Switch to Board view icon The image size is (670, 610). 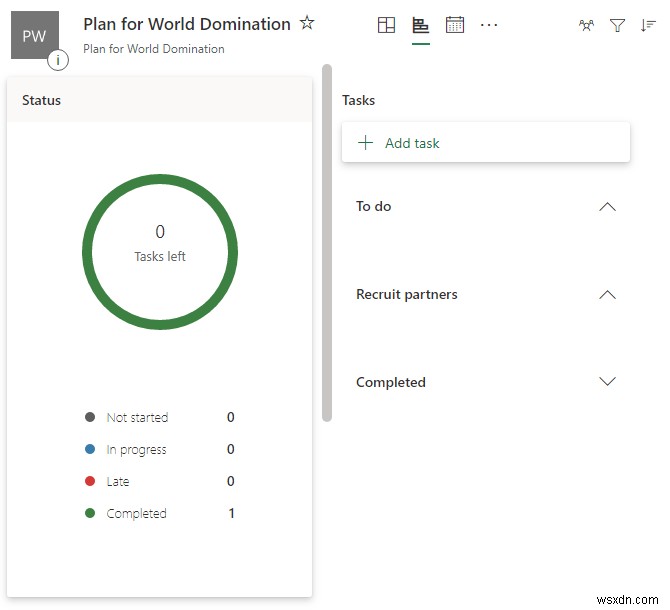click(x=386, y=25)
